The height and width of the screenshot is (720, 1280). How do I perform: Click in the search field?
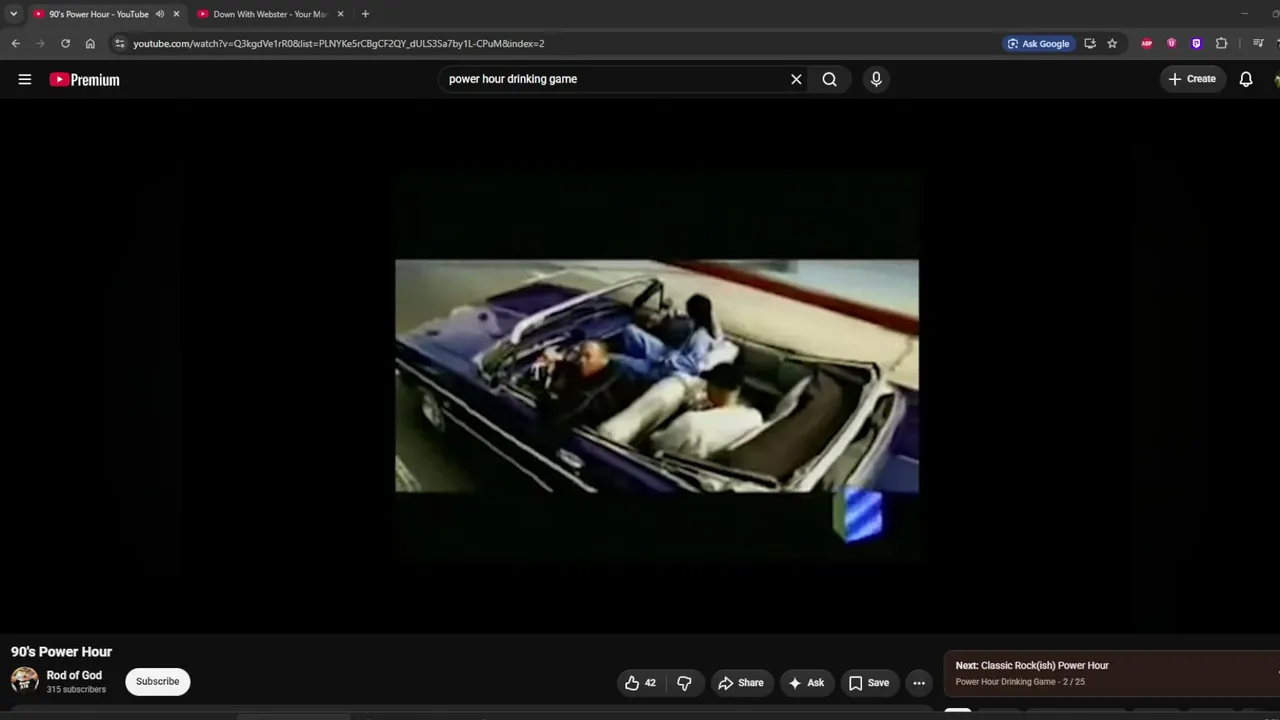tap(612, 79)
